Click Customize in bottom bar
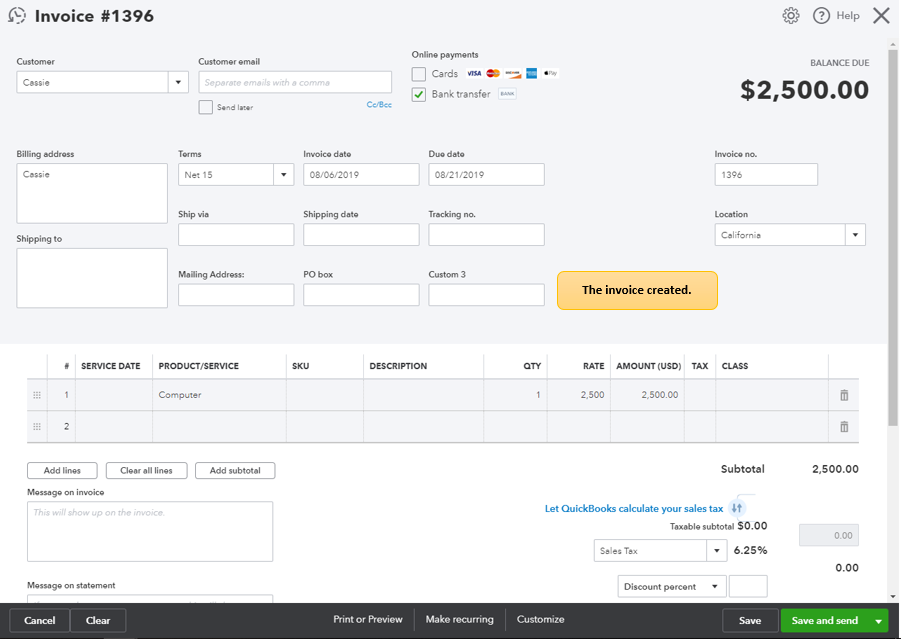Screen dimensions: 901x639 pos(540,619)
